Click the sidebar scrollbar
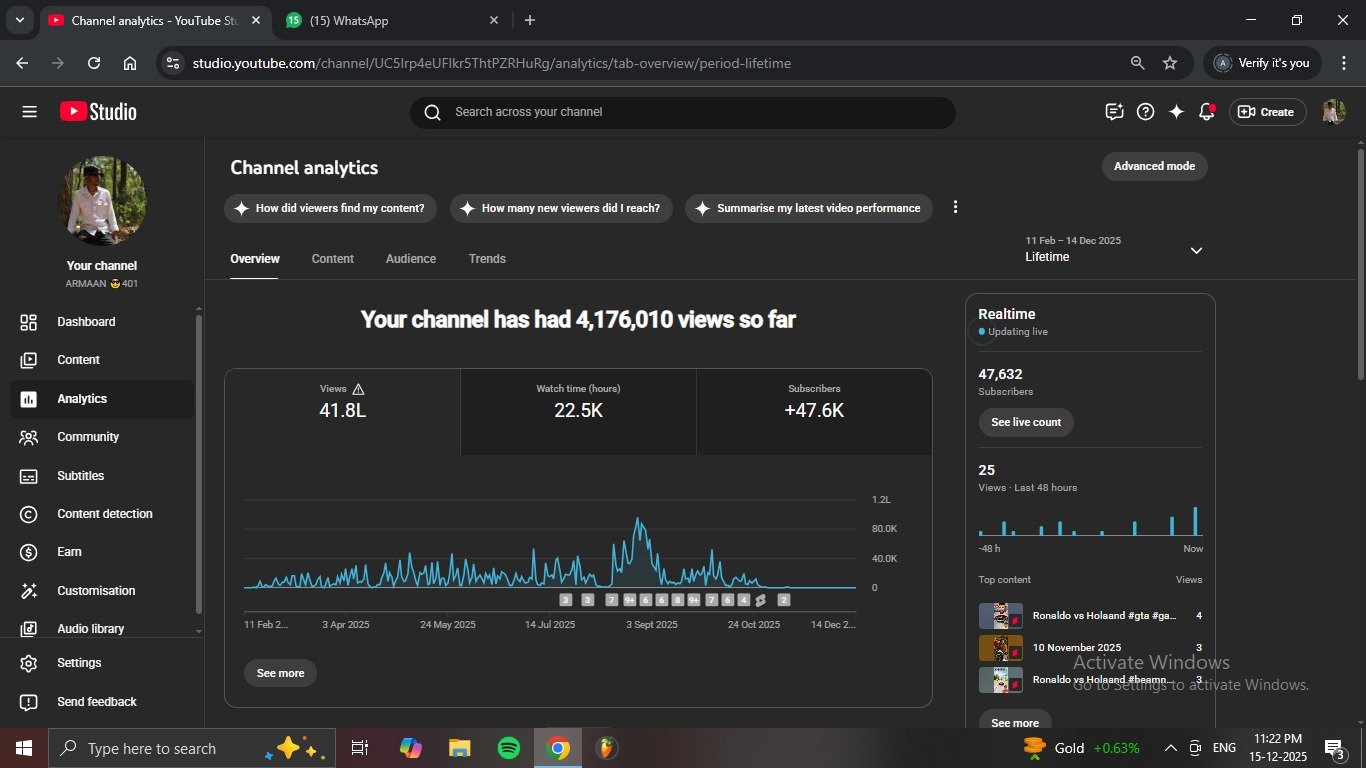The image size is (1366, 768). point(198,460)
